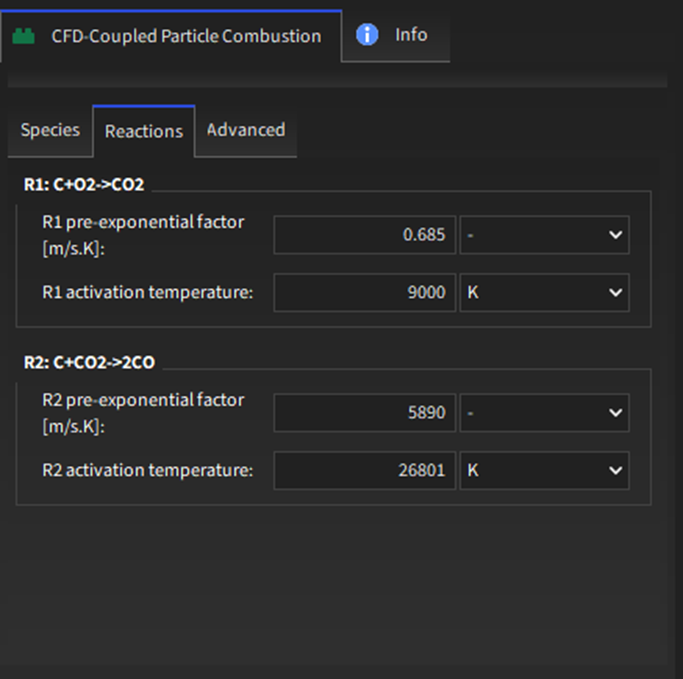The width and height of the screenshot is (683, 679).
Task: Click the green CFD-Coupled Particle Combustion icon
Action: [x=24, y=37]
